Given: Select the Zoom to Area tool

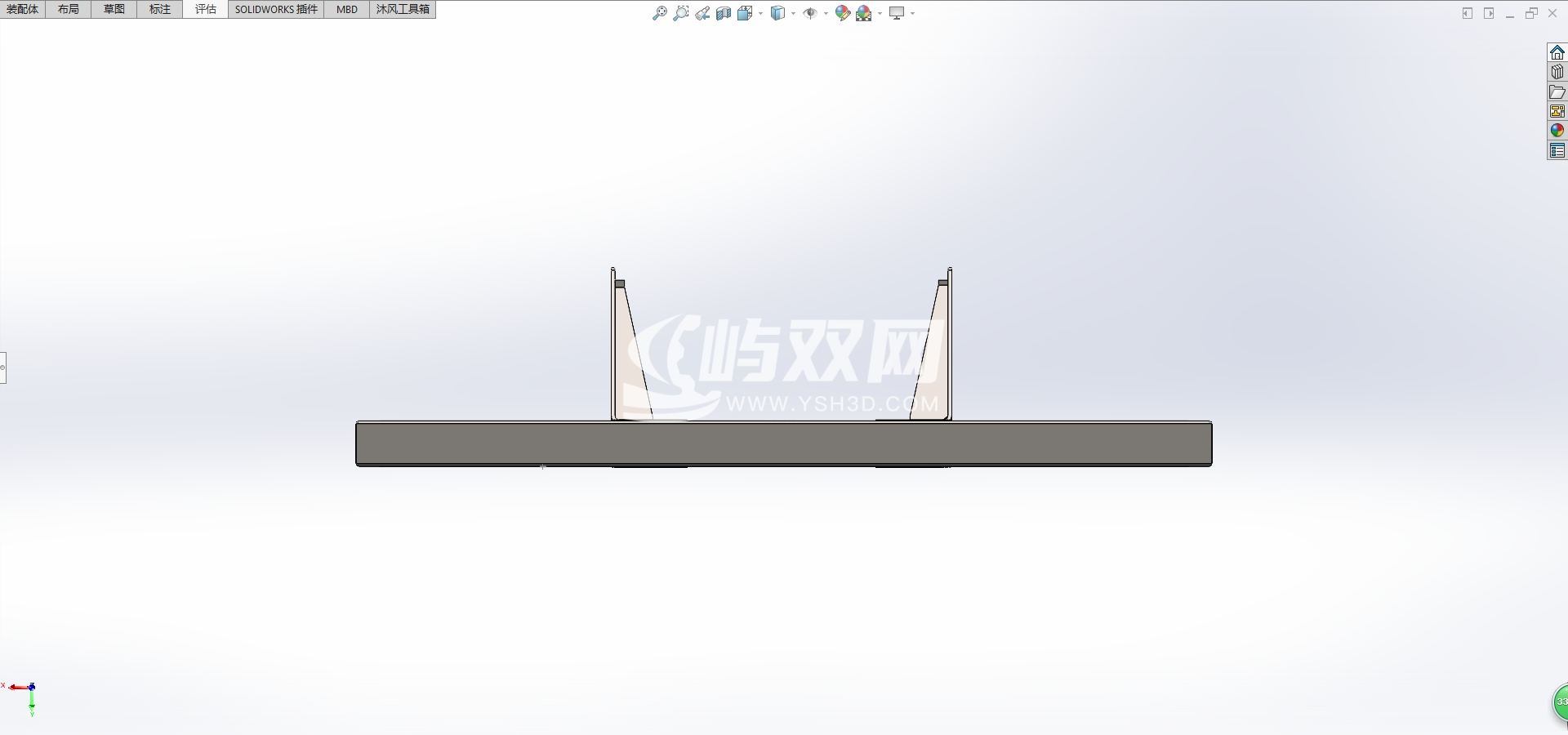Looking at the screenshot, I should coord(681,13).
